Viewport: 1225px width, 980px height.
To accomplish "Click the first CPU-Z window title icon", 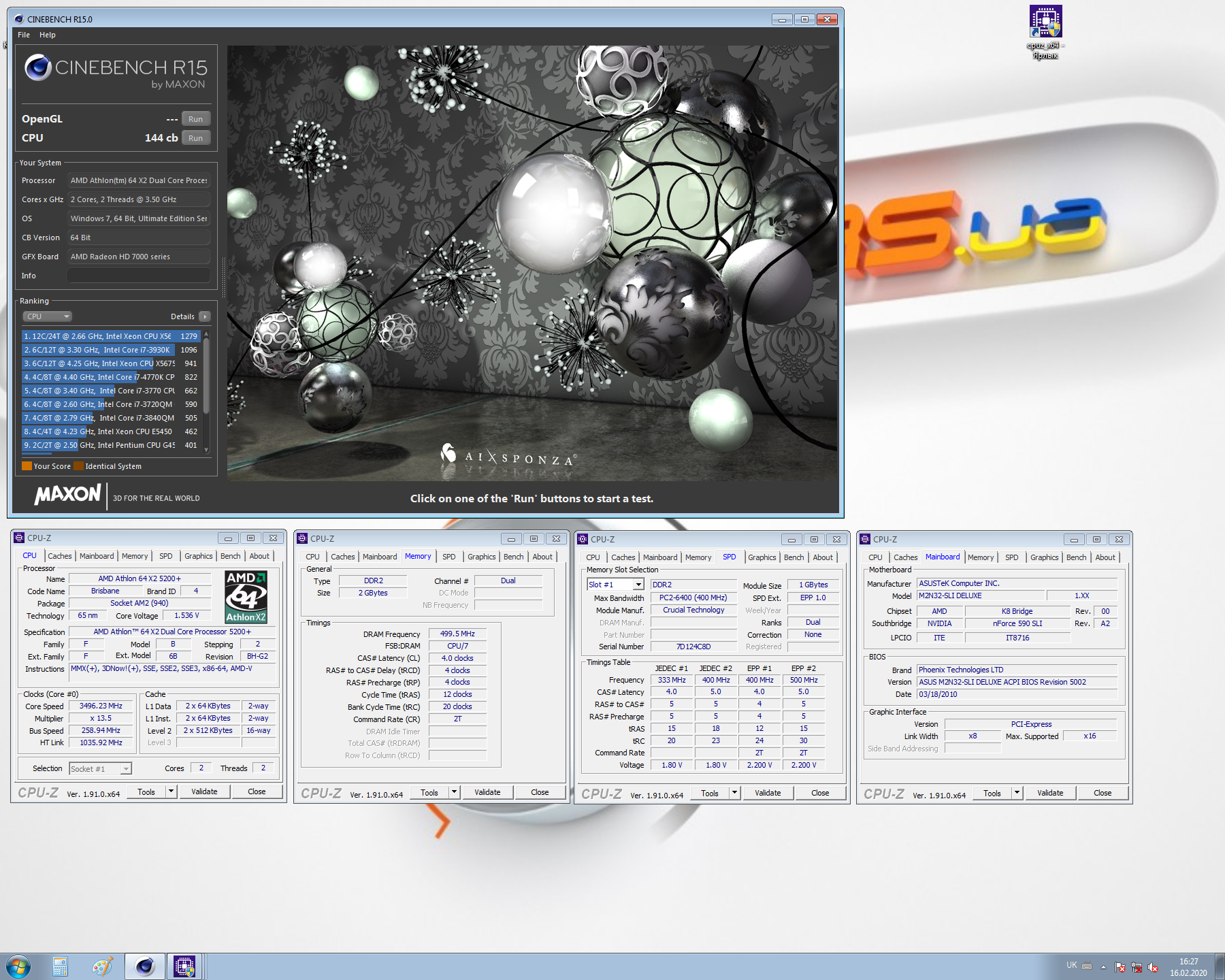I will tap(18, 538).
